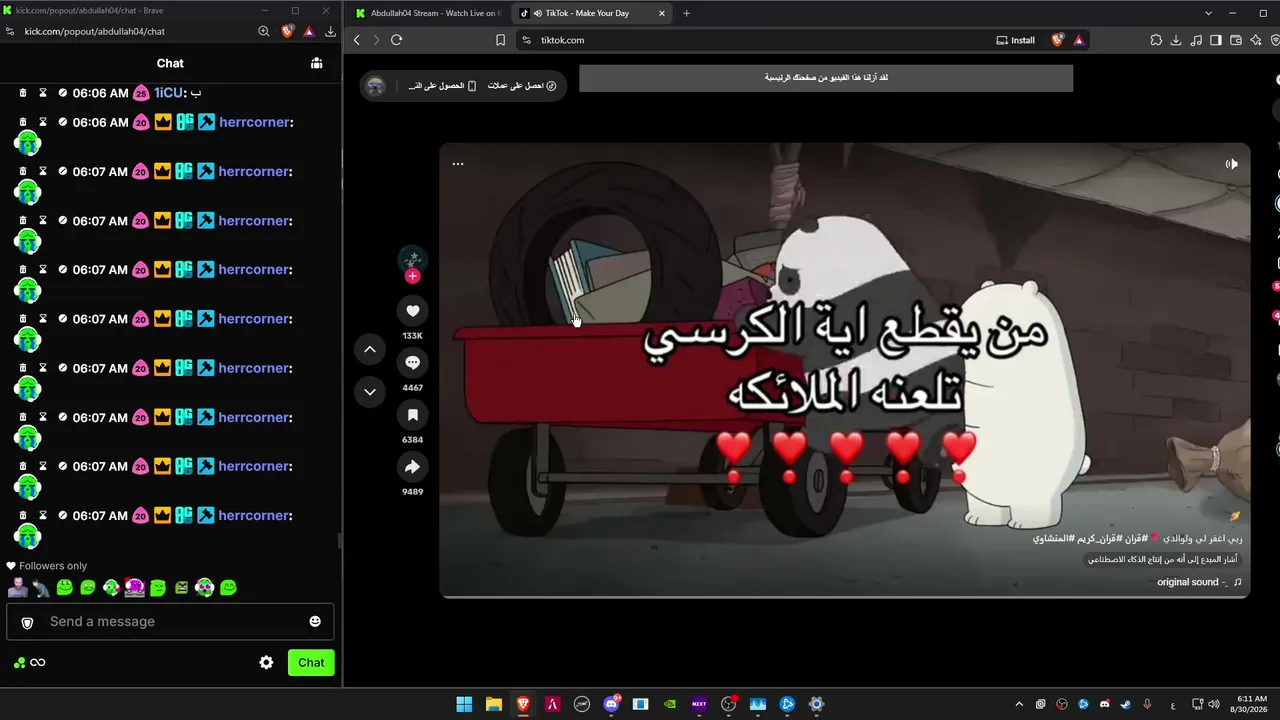Screen dimensions: 1280x720
Task: Open Brave Shields in the Kick chat window
Action: 287,31
